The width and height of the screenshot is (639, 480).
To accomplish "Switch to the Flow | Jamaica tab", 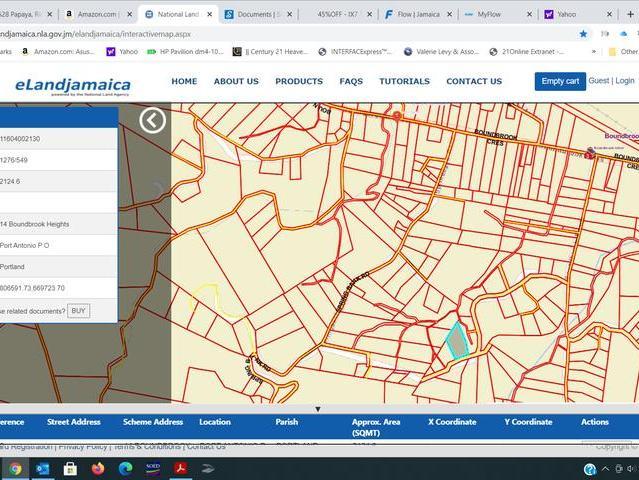I will [416, 14].
